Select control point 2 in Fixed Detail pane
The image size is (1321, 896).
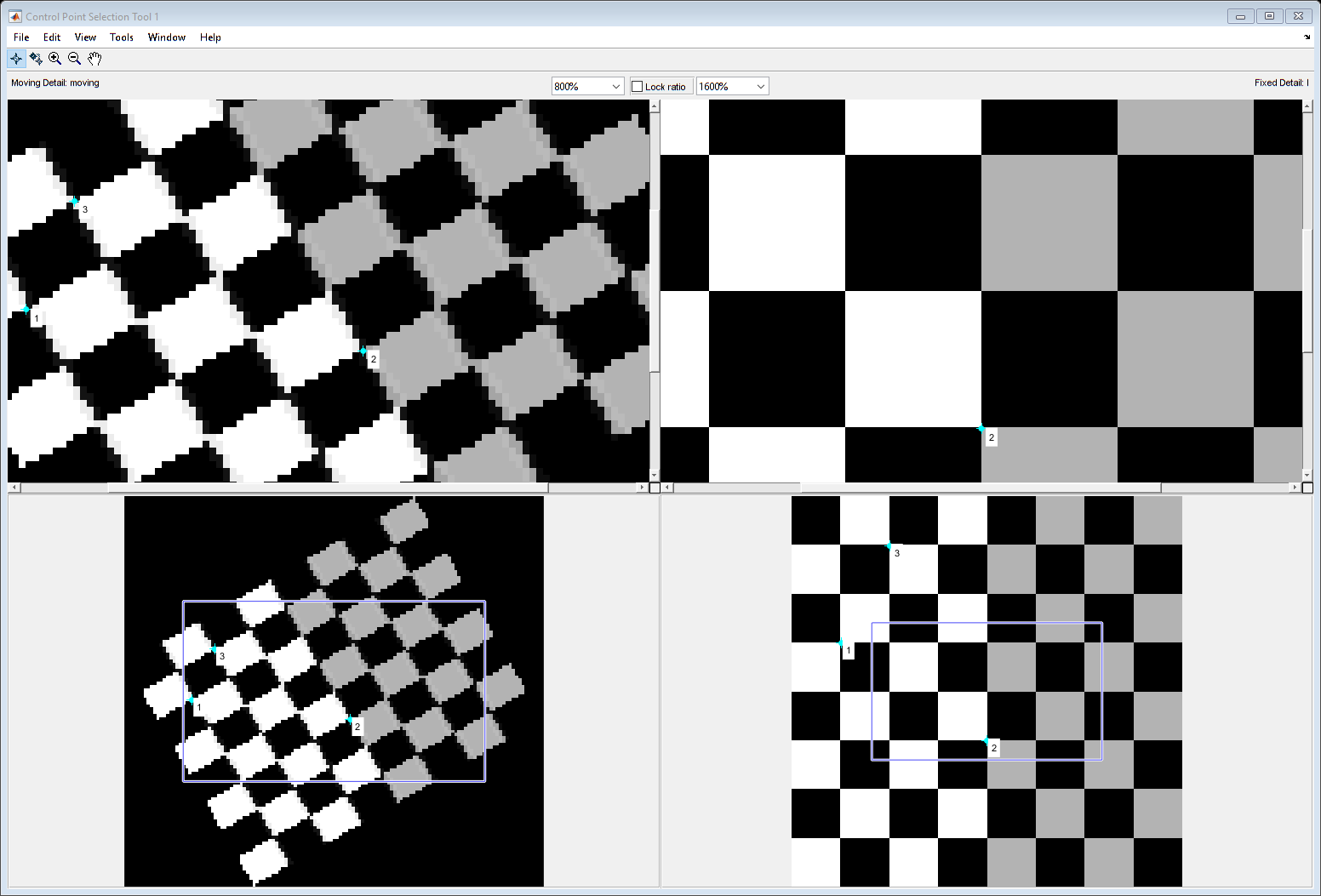point(981,428)
